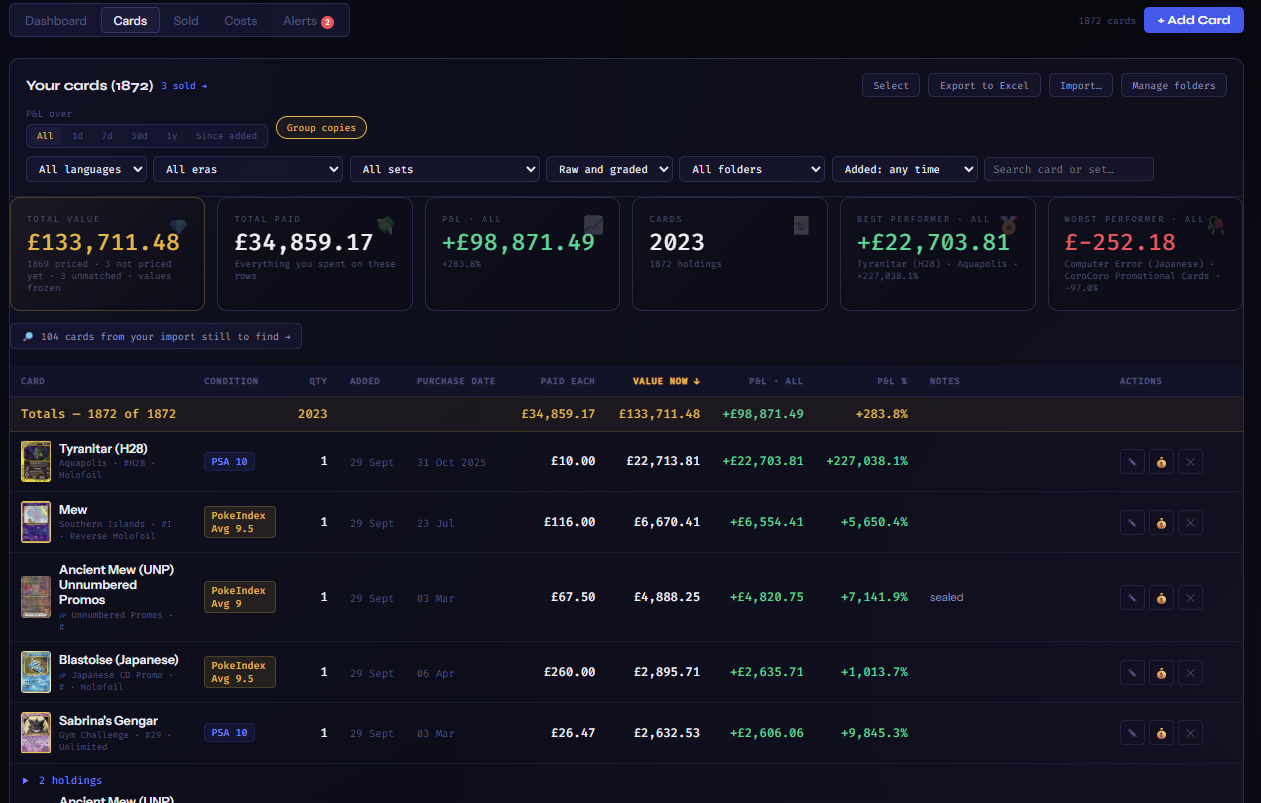Click the icon on the Total Paid tile

386,226
